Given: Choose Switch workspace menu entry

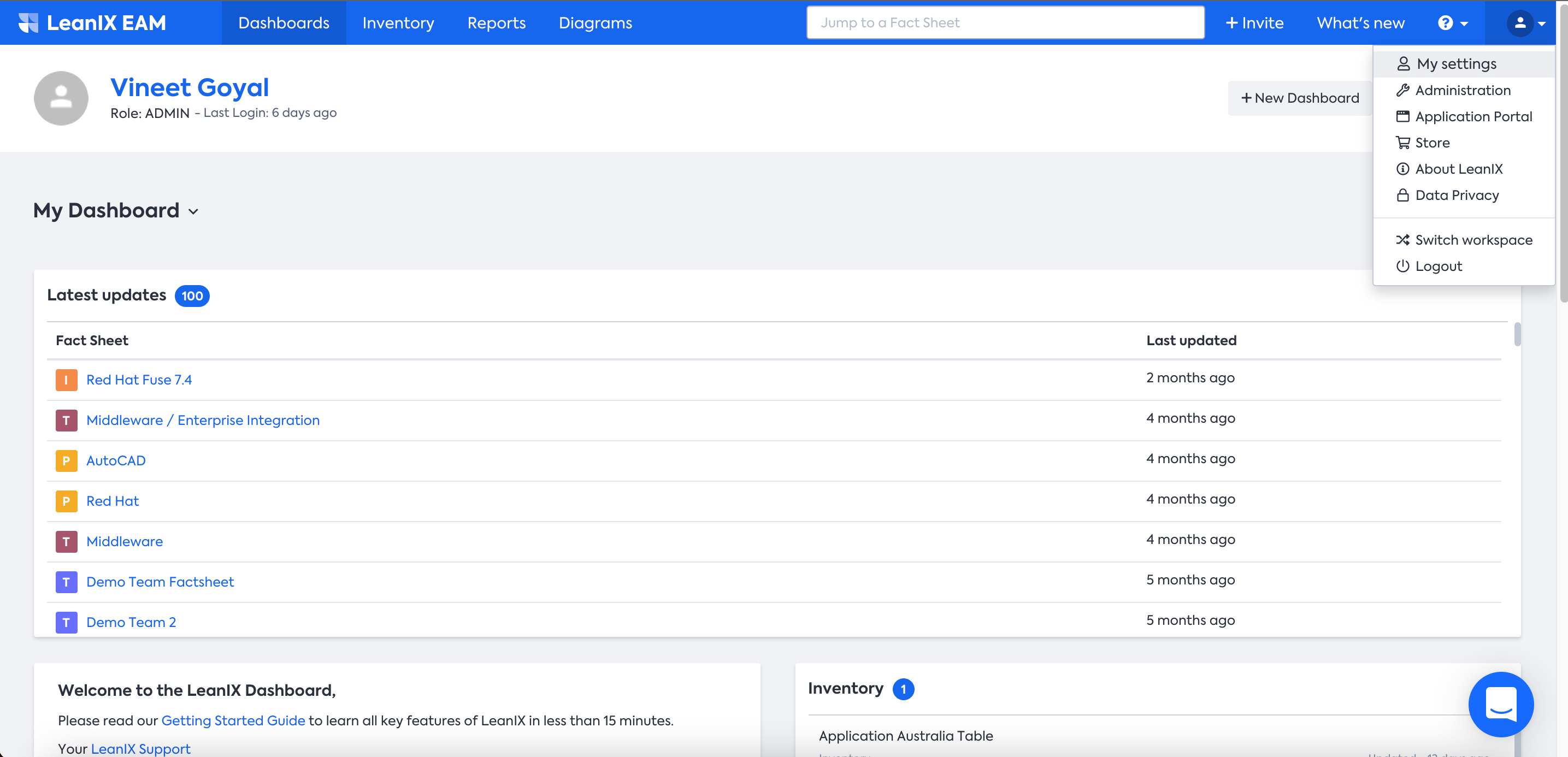Looking at the screenshot, I should tap(1473, 240).
